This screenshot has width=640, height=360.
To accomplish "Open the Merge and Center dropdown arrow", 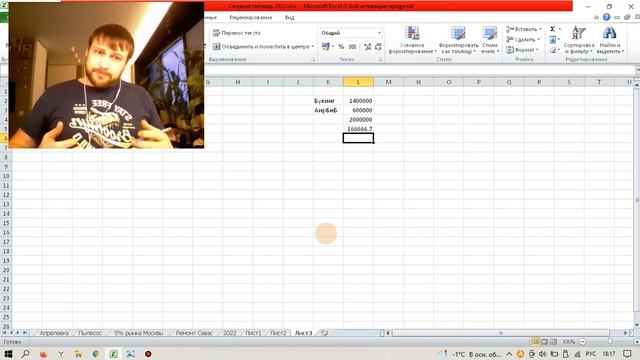I will [313, 47].
